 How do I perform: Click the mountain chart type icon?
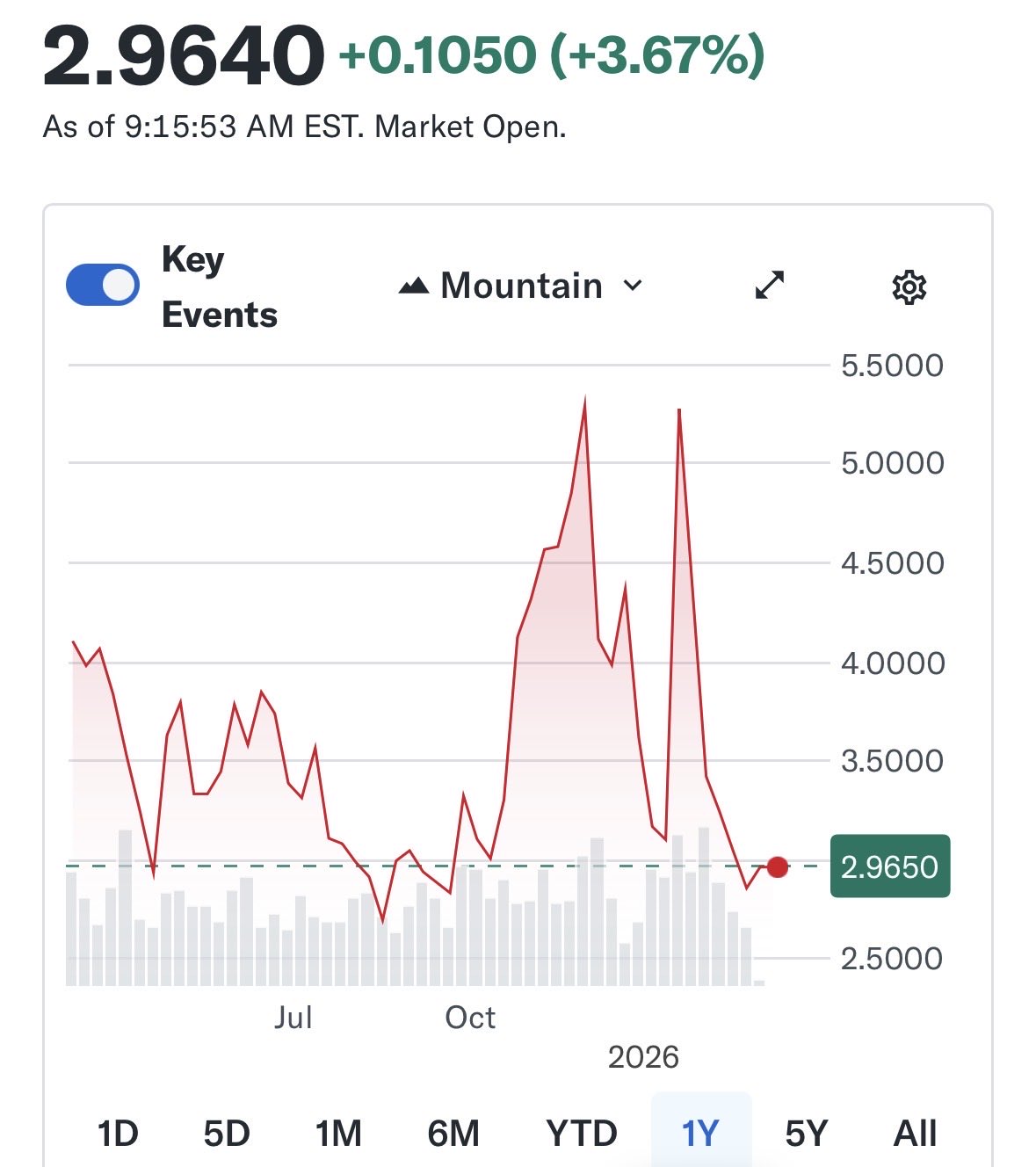pos(414,286)
